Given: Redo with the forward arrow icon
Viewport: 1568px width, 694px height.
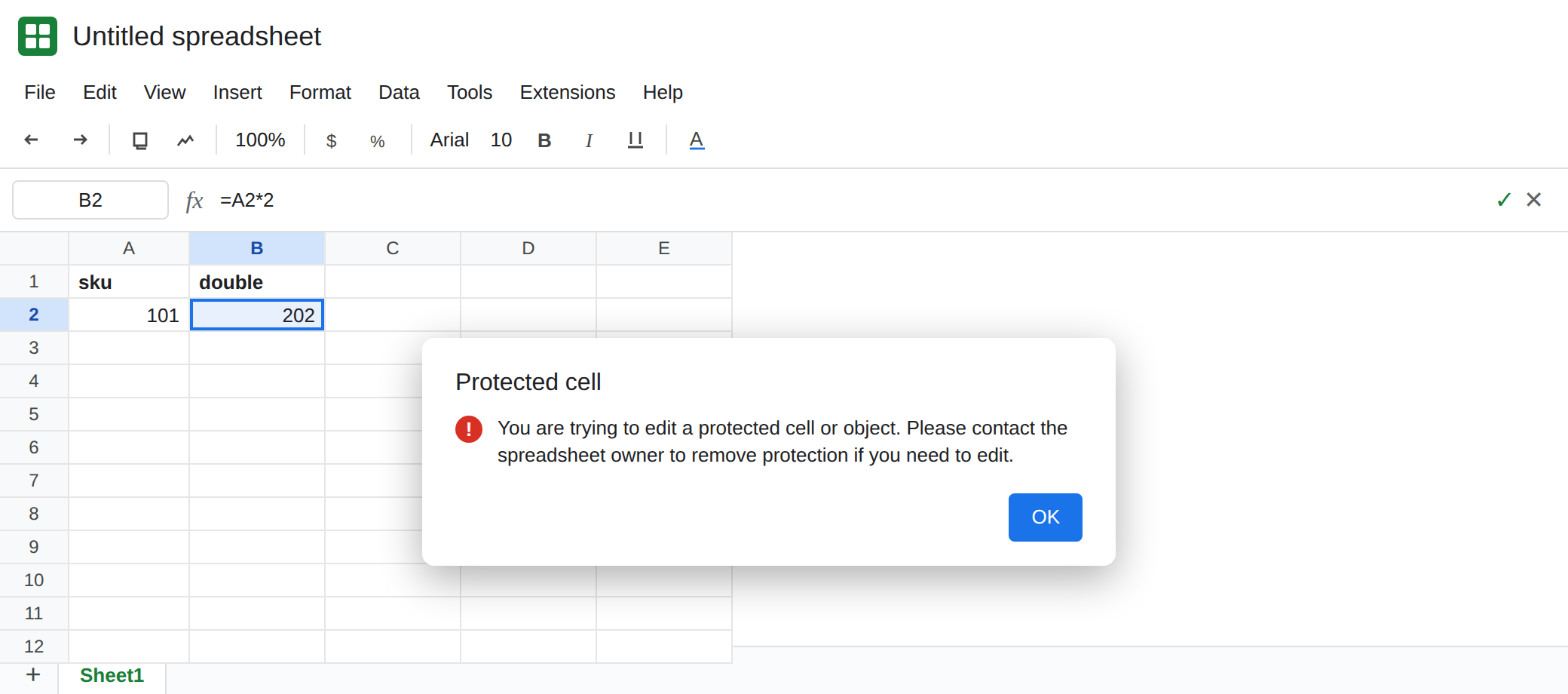Looking at the screenshot, I should 80,140.
